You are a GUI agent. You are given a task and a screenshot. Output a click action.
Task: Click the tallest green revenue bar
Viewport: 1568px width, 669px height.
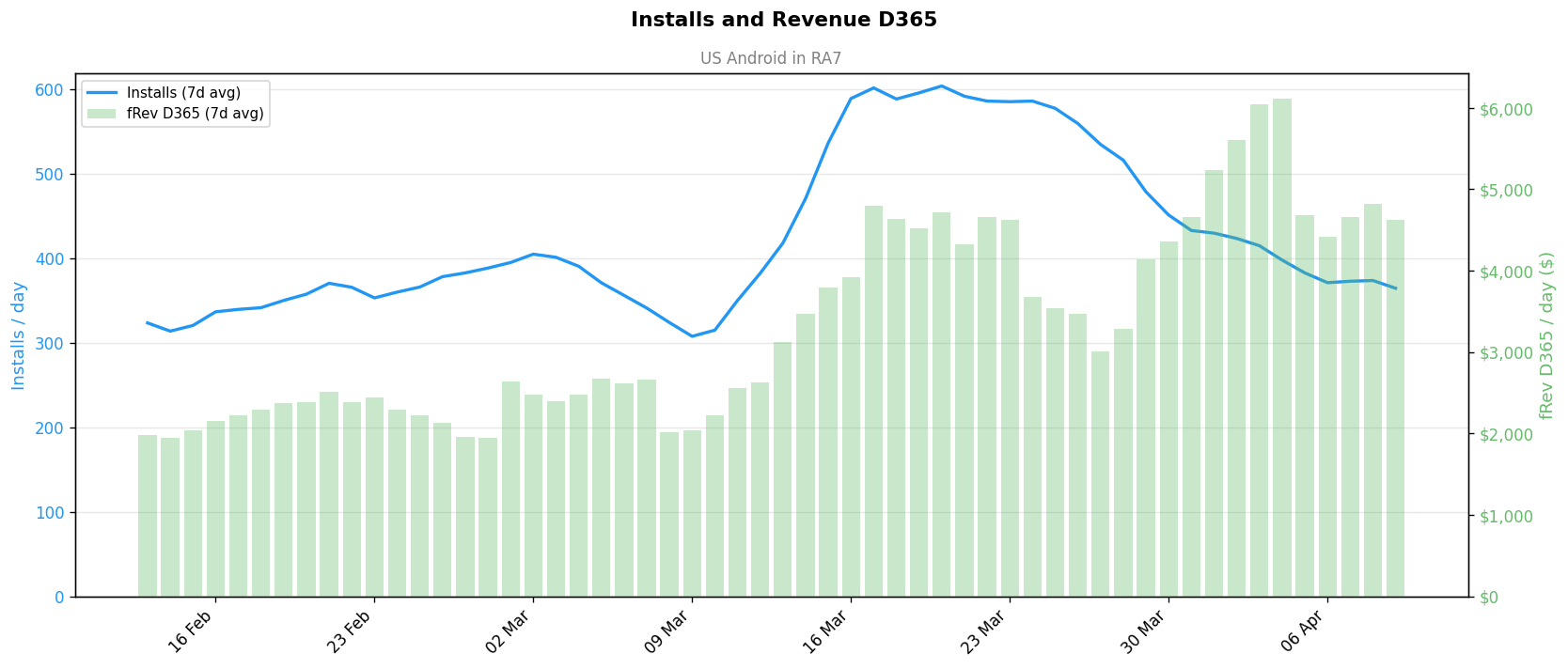[x=1282, y=348]
